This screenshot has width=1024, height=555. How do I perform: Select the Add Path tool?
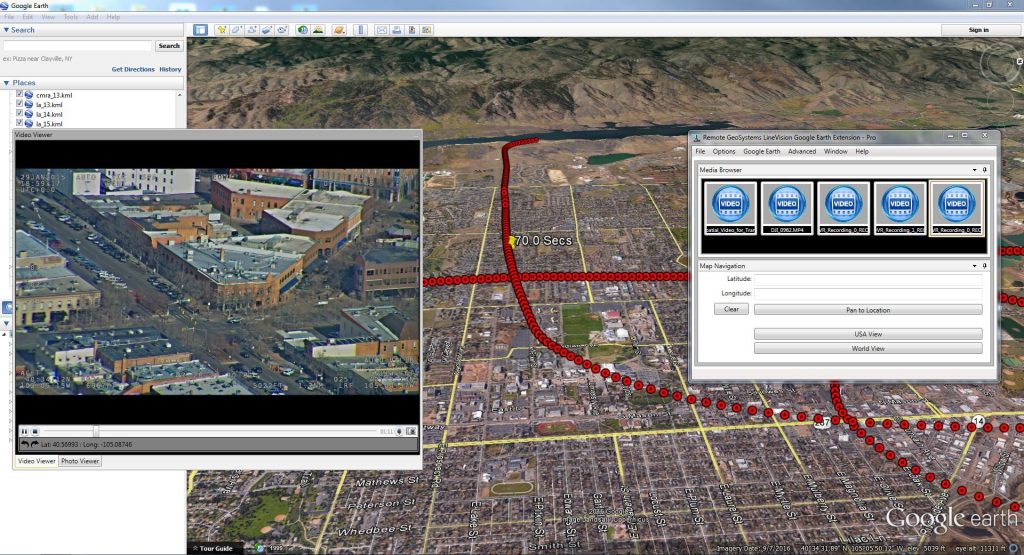point(252,30)
